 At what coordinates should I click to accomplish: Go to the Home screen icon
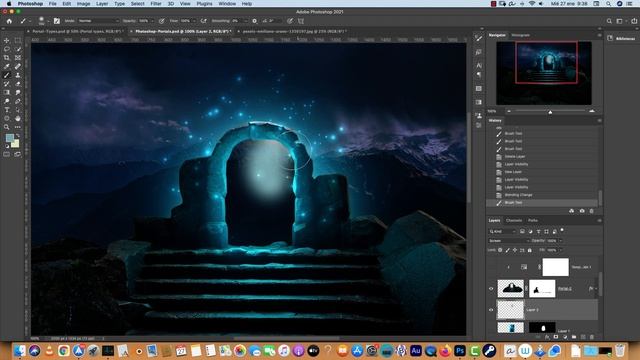tap(9, 21)
